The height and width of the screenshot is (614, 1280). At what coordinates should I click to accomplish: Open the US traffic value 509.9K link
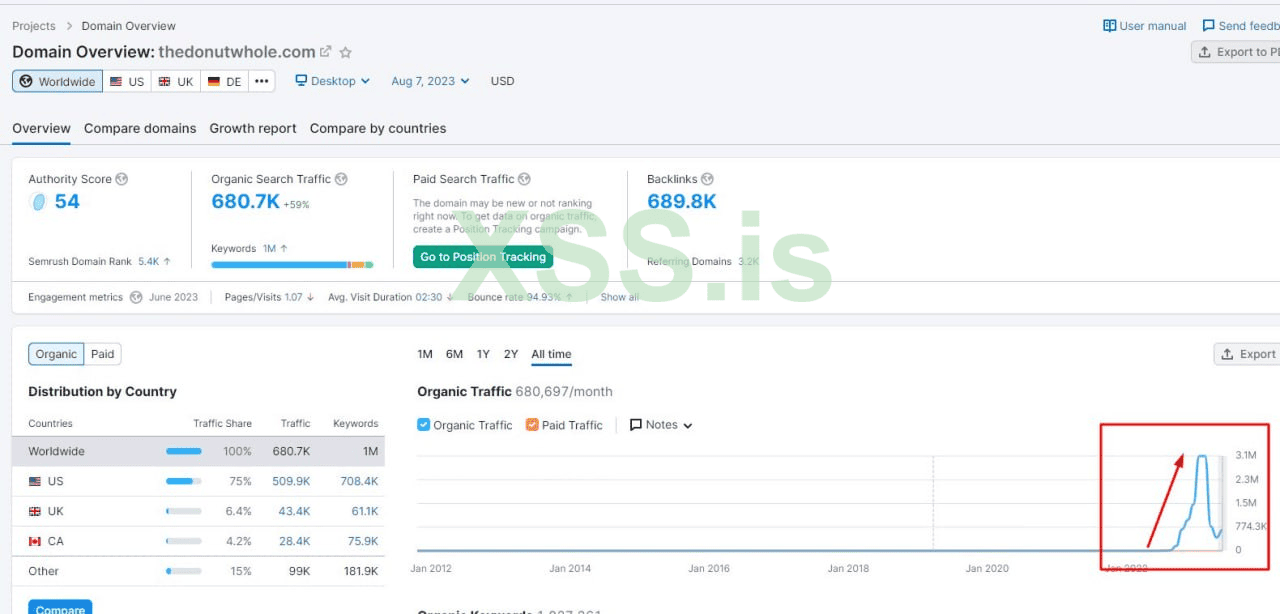pos(291,481)
